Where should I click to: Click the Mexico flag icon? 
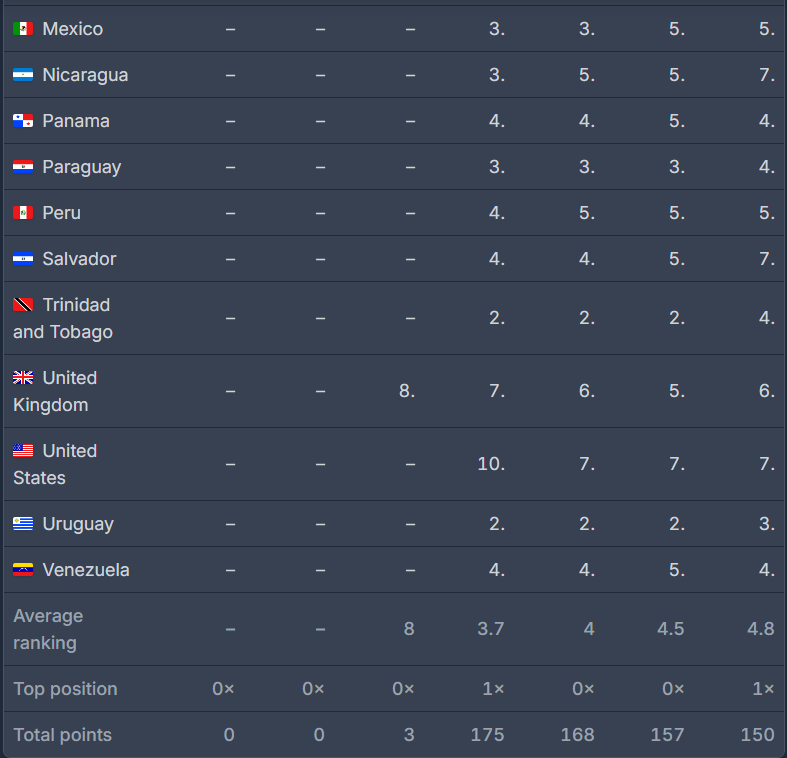pyautogui.click(x=23, y=29)
